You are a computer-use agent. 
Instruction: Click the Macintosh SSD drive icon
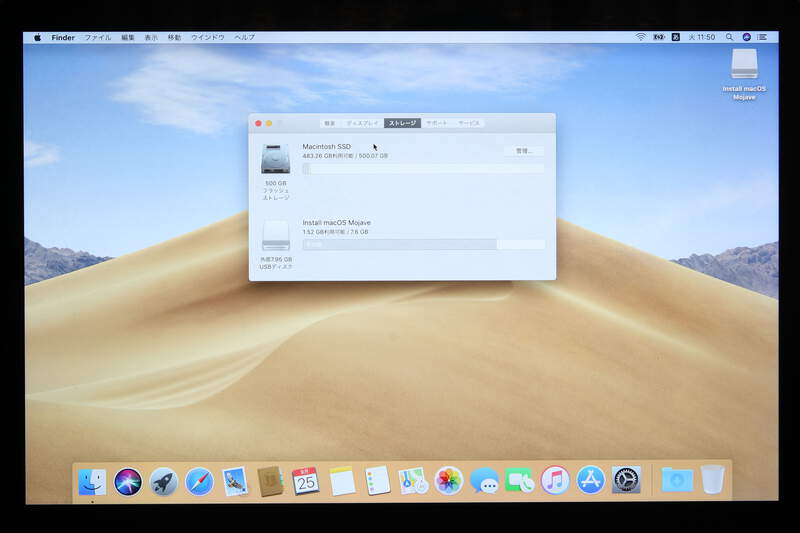tap(276, 159)
